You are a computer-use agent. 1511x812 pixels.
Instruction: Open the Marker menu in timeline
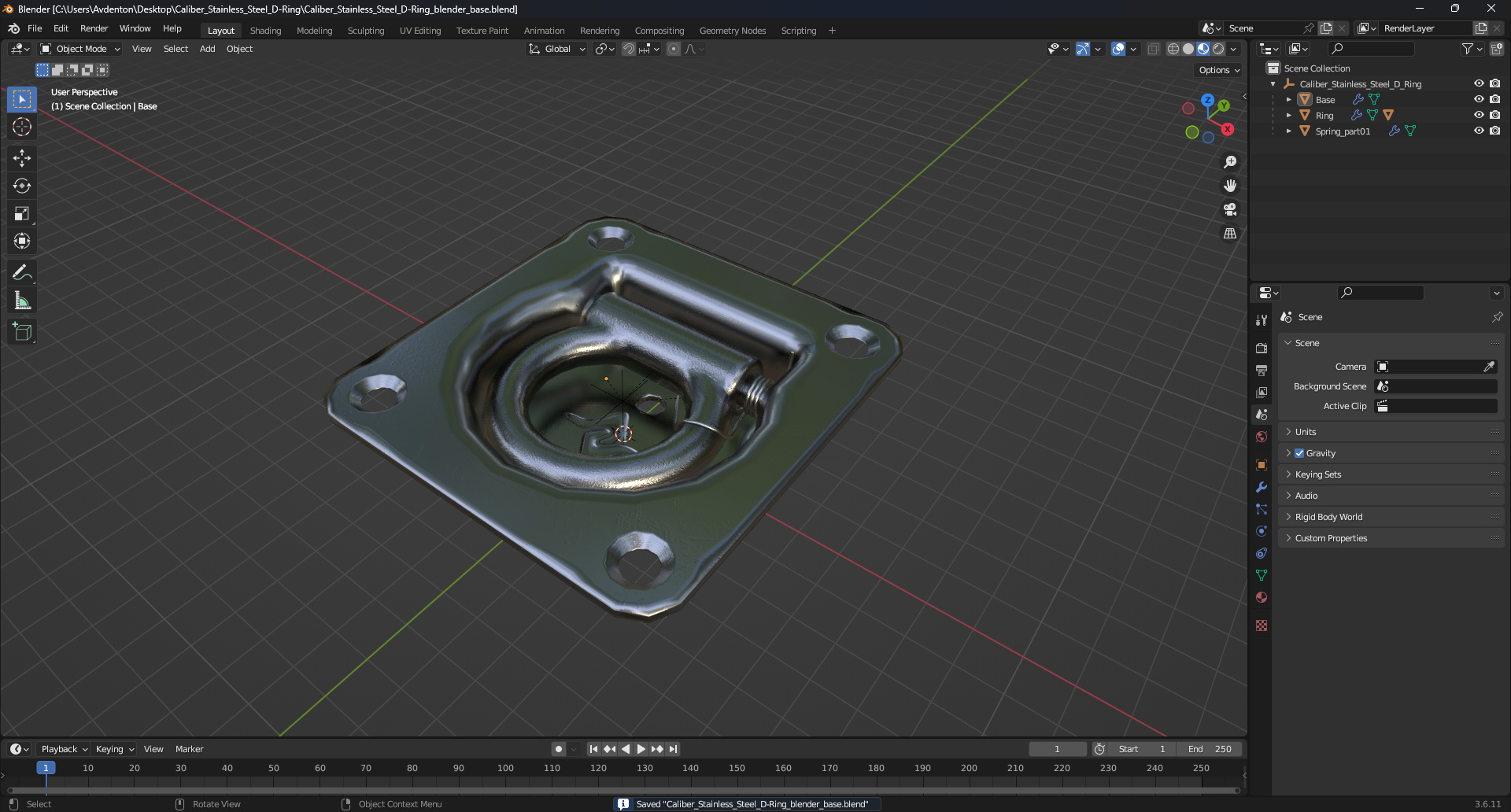tap(189, 749)
